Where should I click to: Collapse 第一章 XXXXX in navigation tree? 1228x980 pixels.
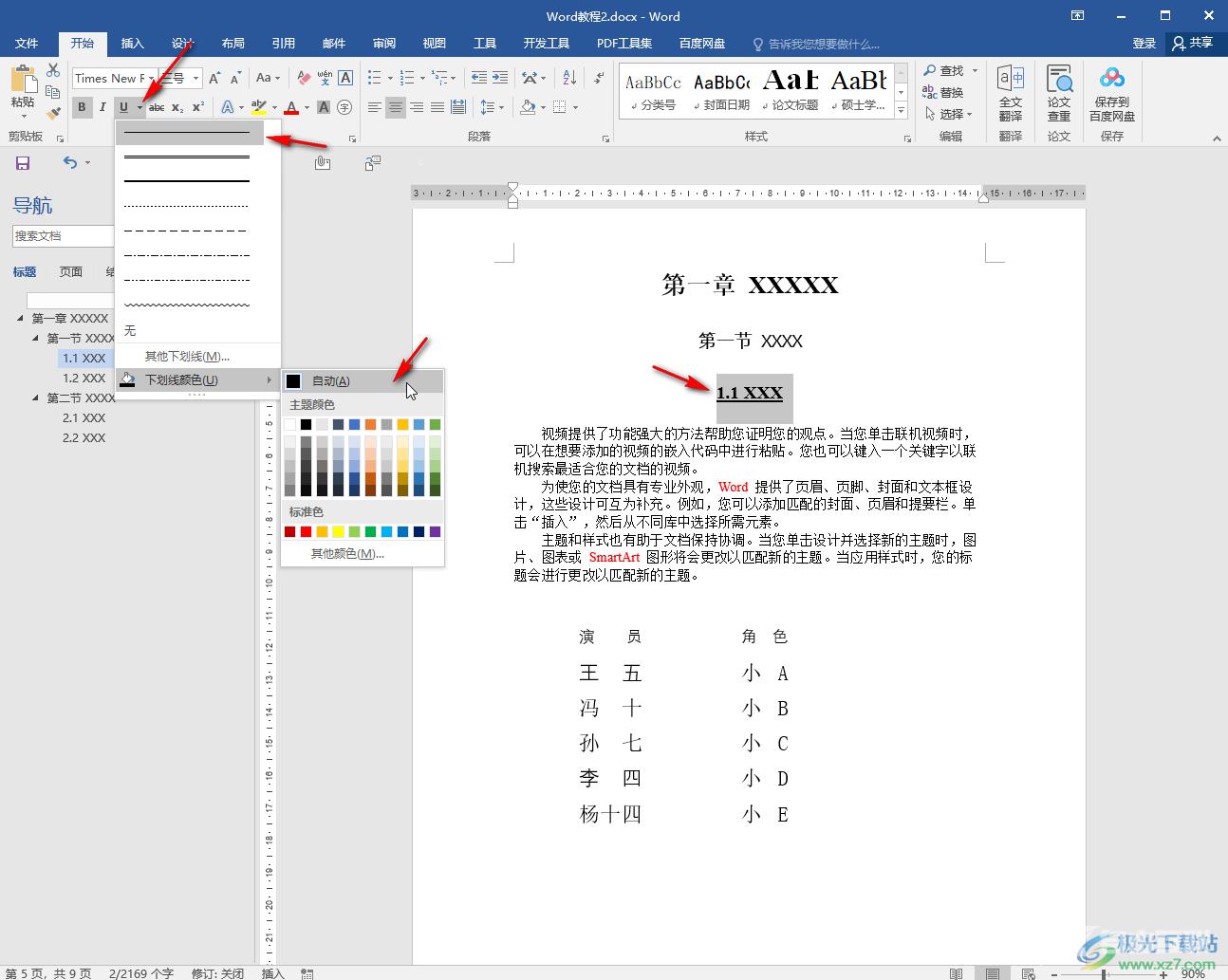tap(21, 318)
